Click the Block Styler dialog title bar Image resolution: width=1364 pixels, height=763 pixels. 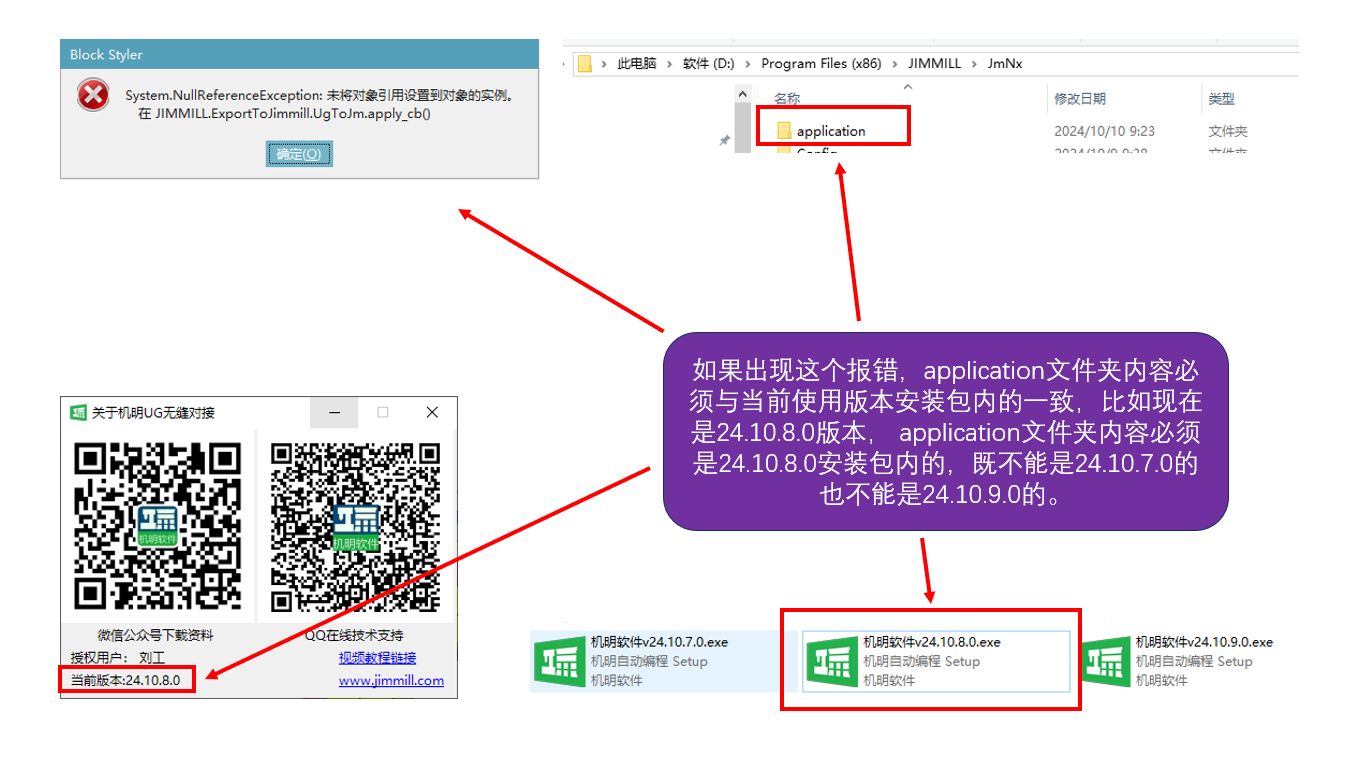pyautogui.click(x=299, y=54)
